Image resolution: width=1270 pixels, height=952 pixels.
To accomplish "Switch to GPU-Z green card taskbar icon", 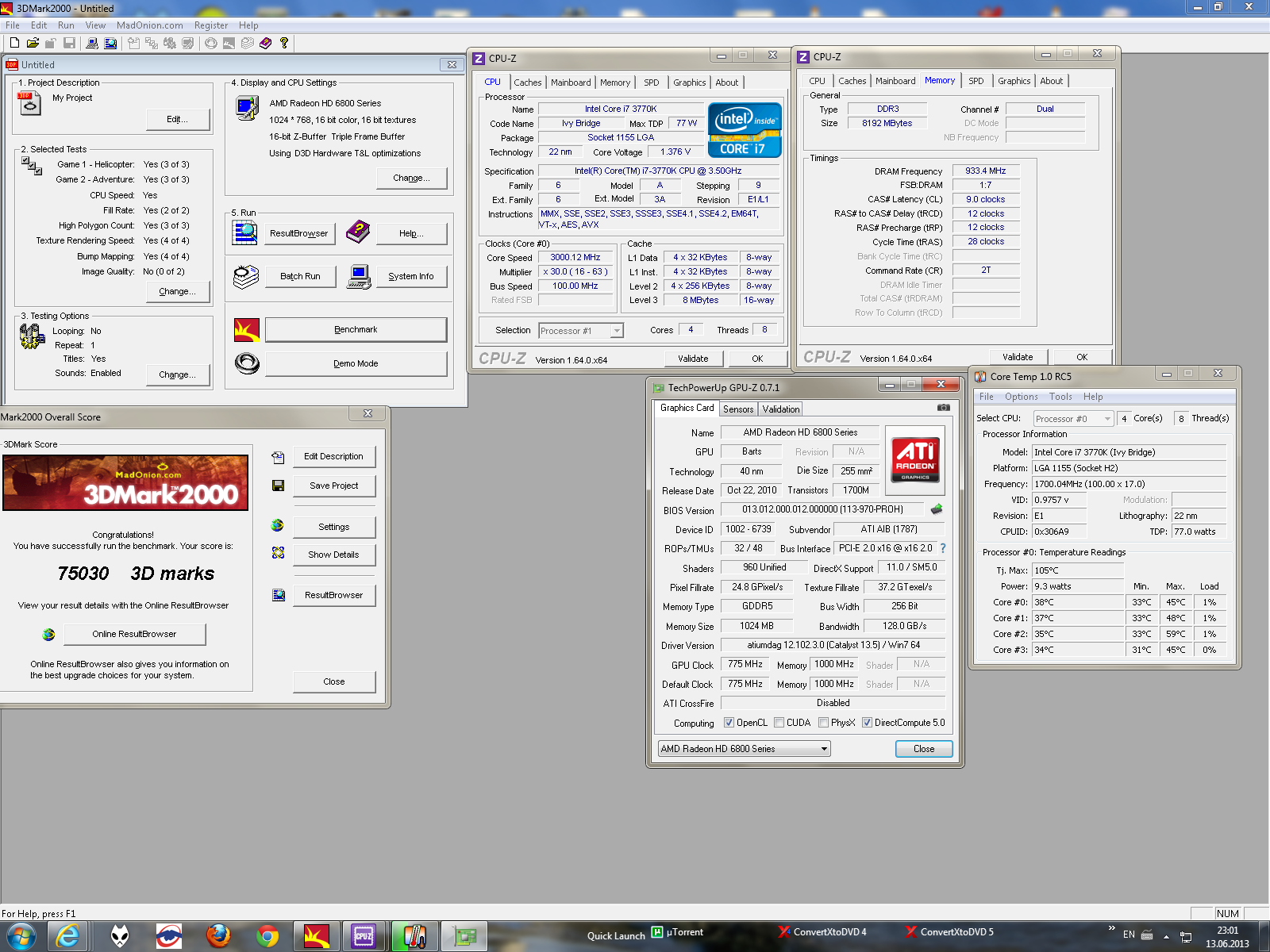I will (464, 936).
